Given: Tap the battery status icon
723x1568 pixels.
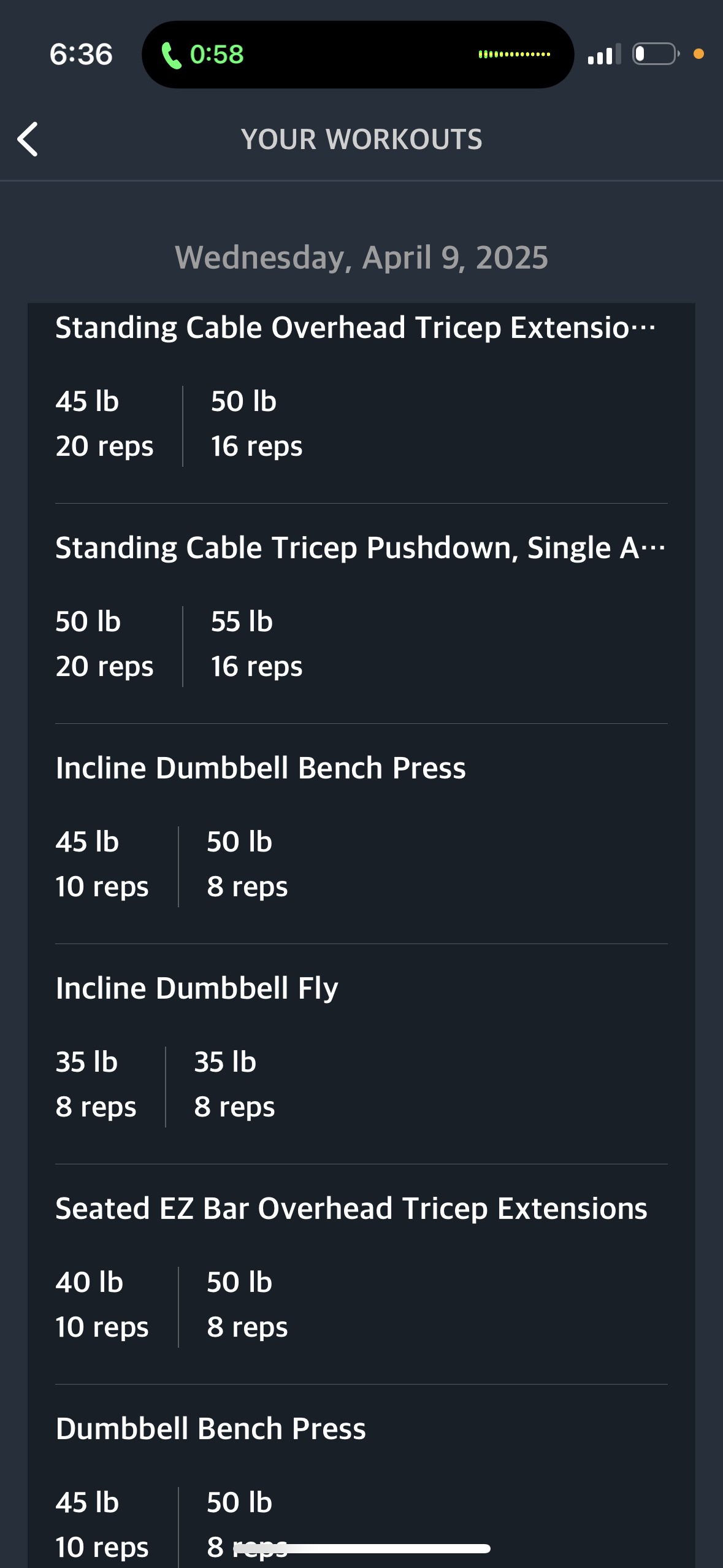Looking at the screenshot, I should click(x=656, y=54).
